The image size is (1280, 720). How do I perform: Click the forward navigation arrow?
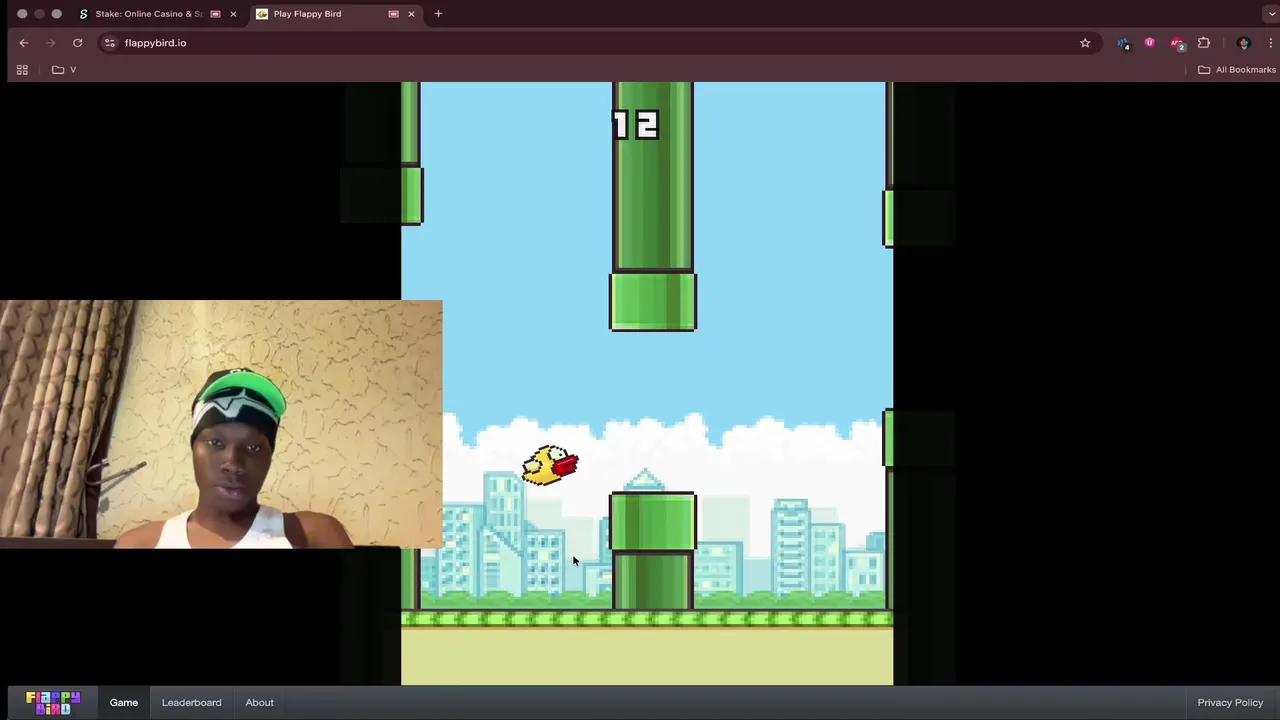click(50, 43)
